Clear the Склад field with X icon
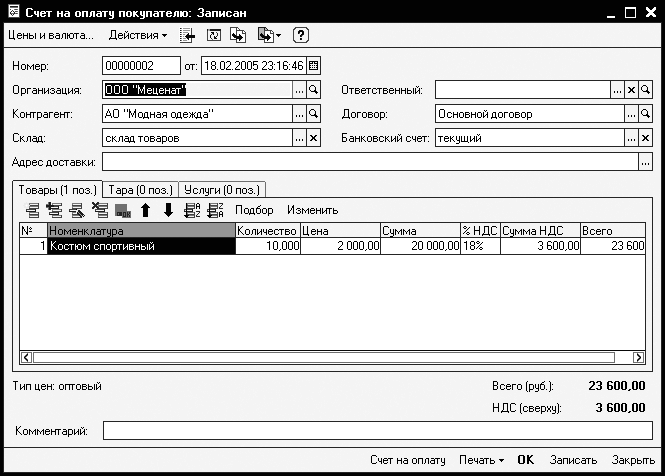The height and width of the screenshot is (476, 665). [313, 138]
